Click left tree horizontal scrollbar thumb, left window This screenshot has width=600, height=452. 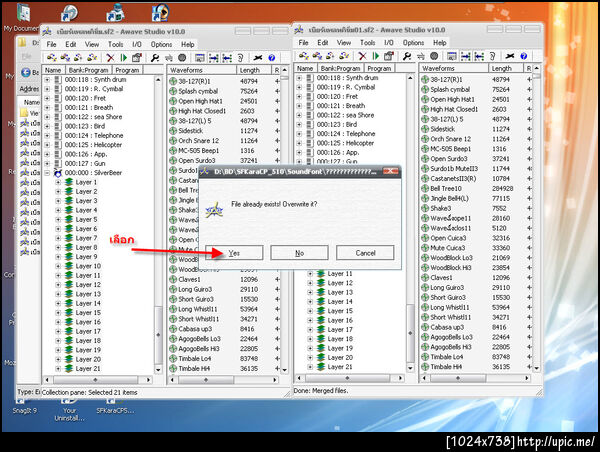point(95,380)
